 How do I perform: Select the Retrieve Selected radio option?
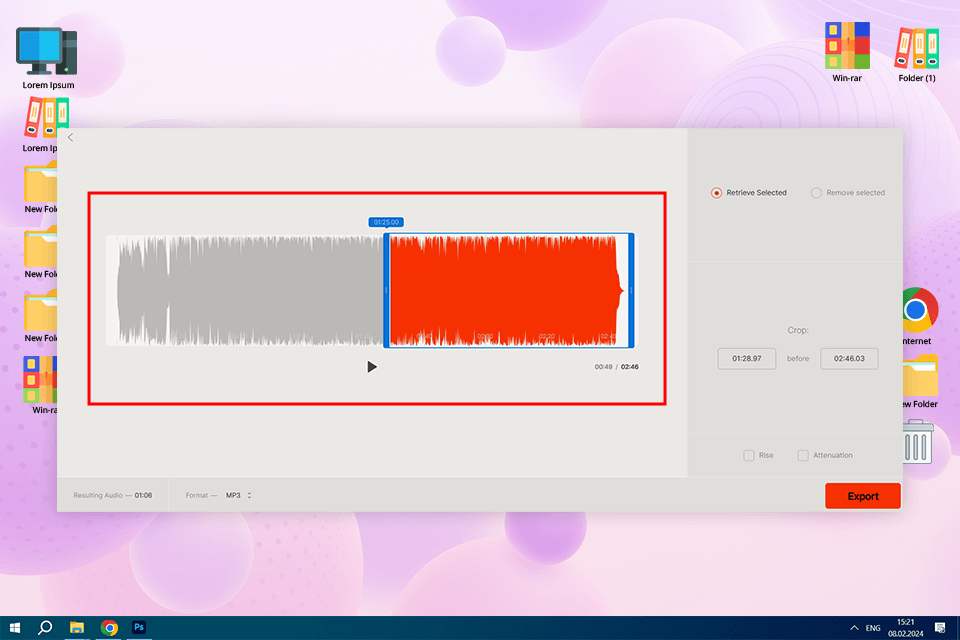pyautogui.click(x=716, y=193)
